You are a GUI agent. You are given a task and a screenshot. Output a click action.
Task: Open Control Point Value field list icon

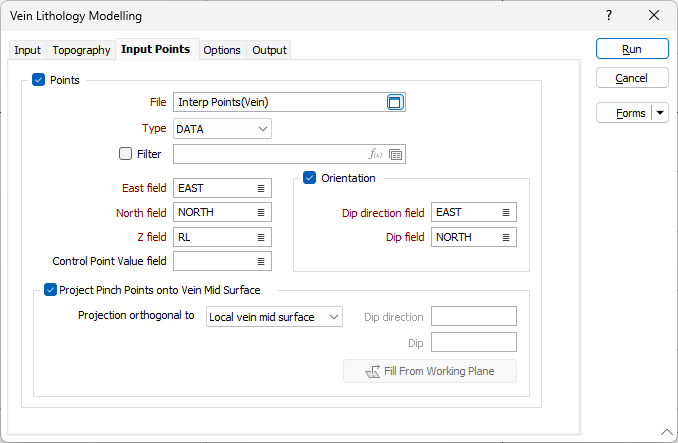pyautogui.click(x=261, y=261)
